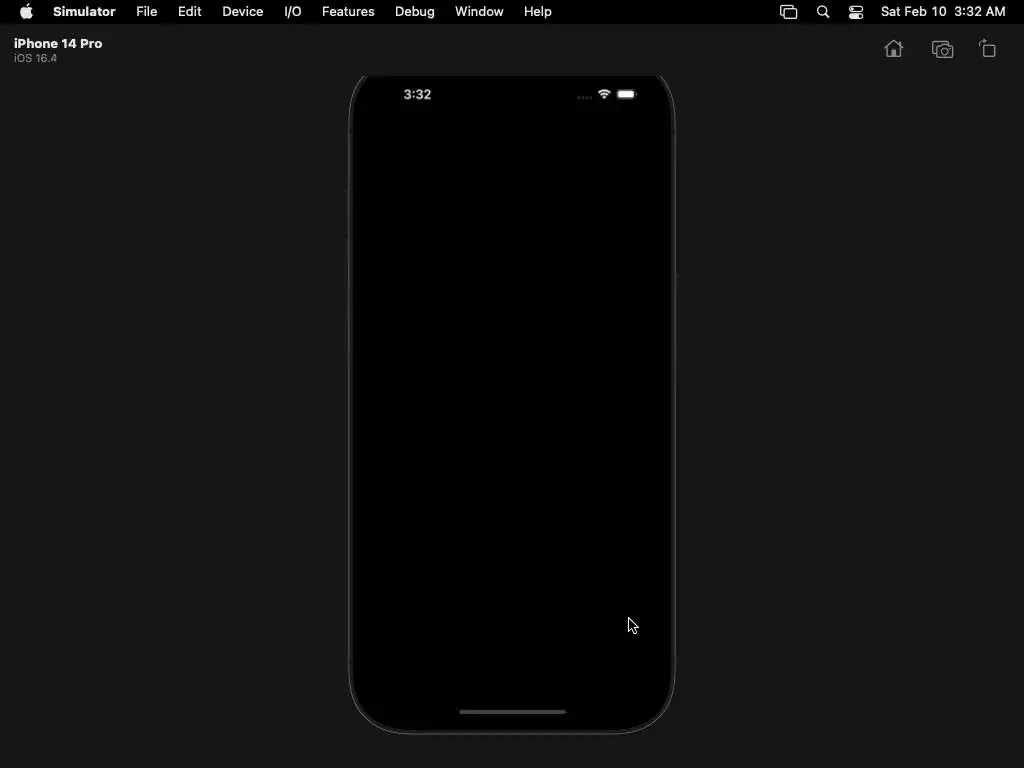Viewport: 1024px width, 768px height.
Task: Open the File menu
Action: point(146,12)
